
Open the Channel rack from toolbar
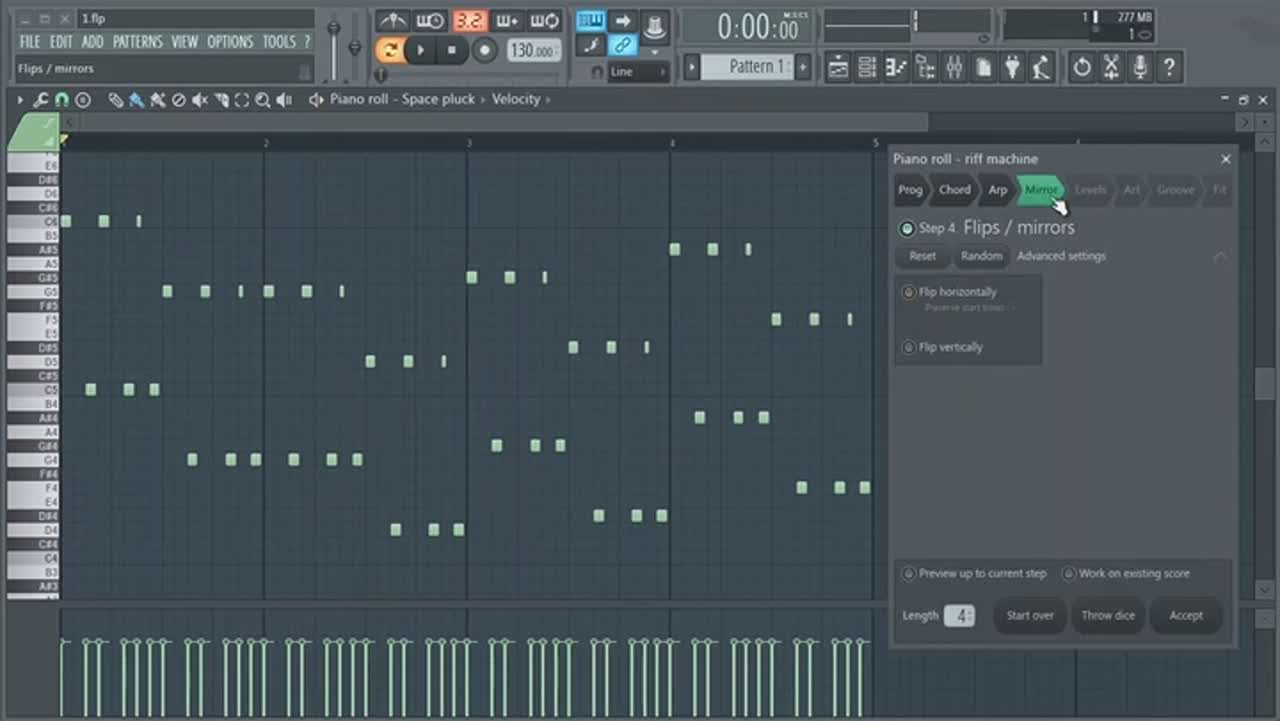tap(867, 68)
